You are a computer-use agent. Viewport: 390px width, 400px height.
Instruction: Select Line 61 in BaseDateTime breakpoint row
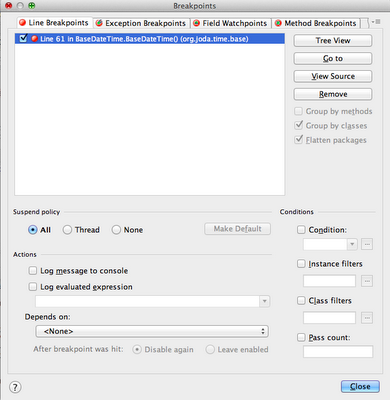(x=150, y=39)
